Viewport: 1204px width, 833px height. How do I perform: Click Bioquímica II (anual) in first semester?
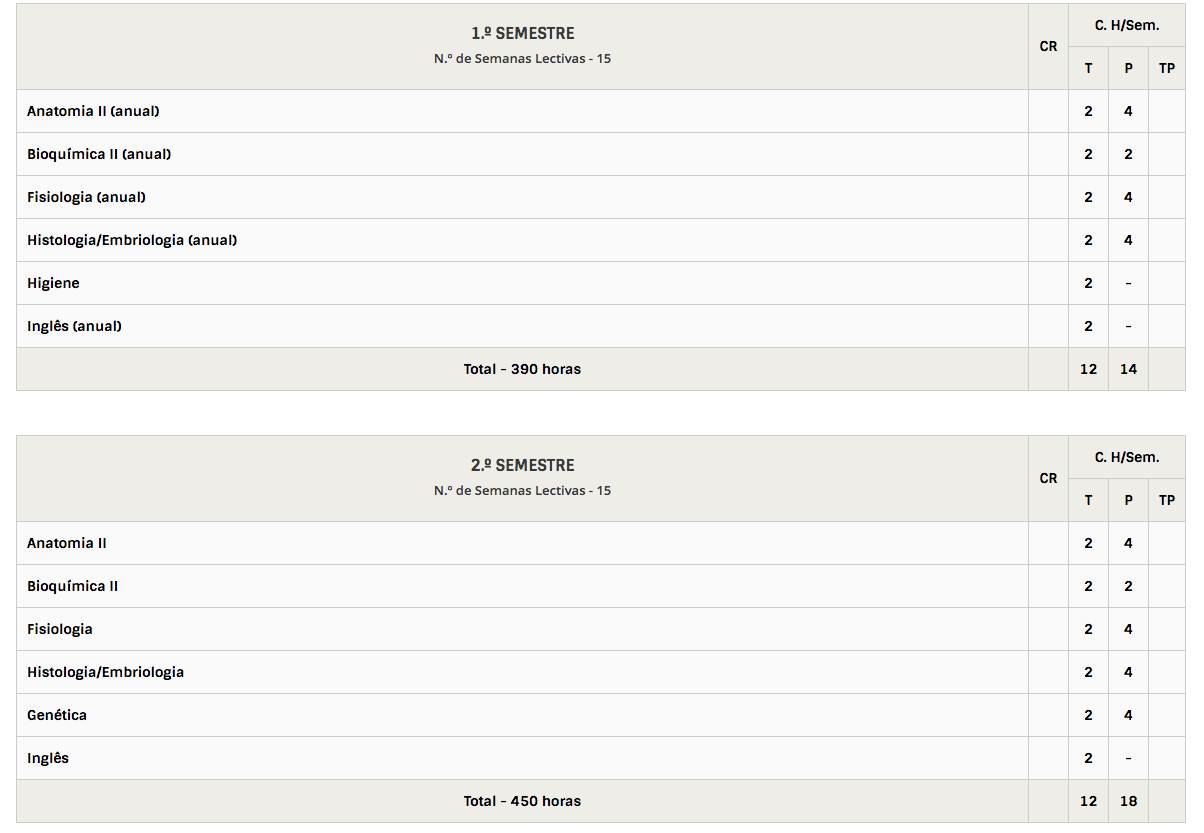[99, 154]
